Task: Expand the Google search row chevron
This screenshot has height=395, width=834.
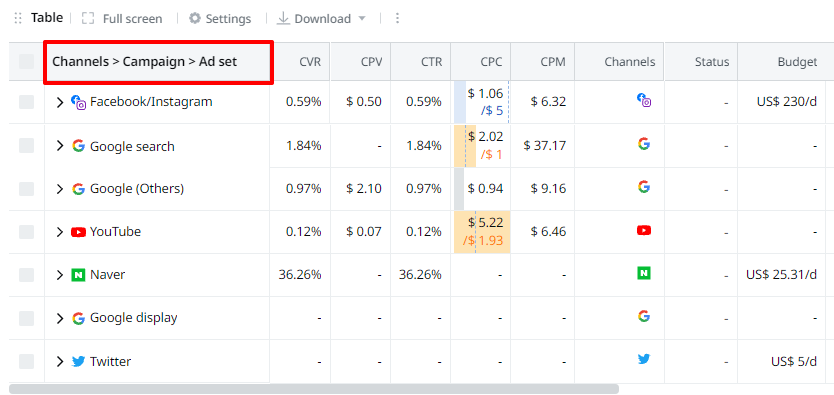Action: point(60,146)
